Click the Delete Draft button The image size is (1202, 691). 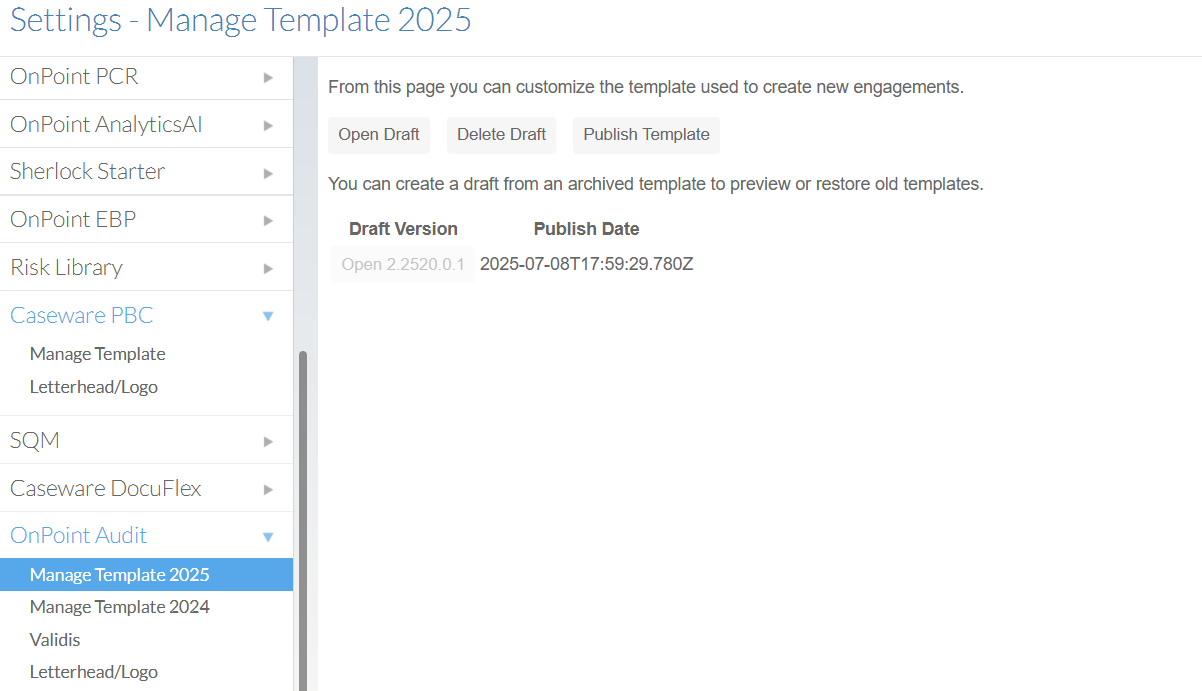coord(501,135)
